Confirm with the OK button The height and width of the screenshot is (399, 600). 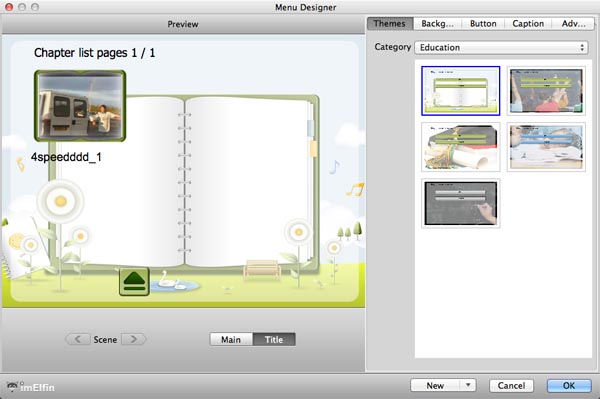(569, 386)
